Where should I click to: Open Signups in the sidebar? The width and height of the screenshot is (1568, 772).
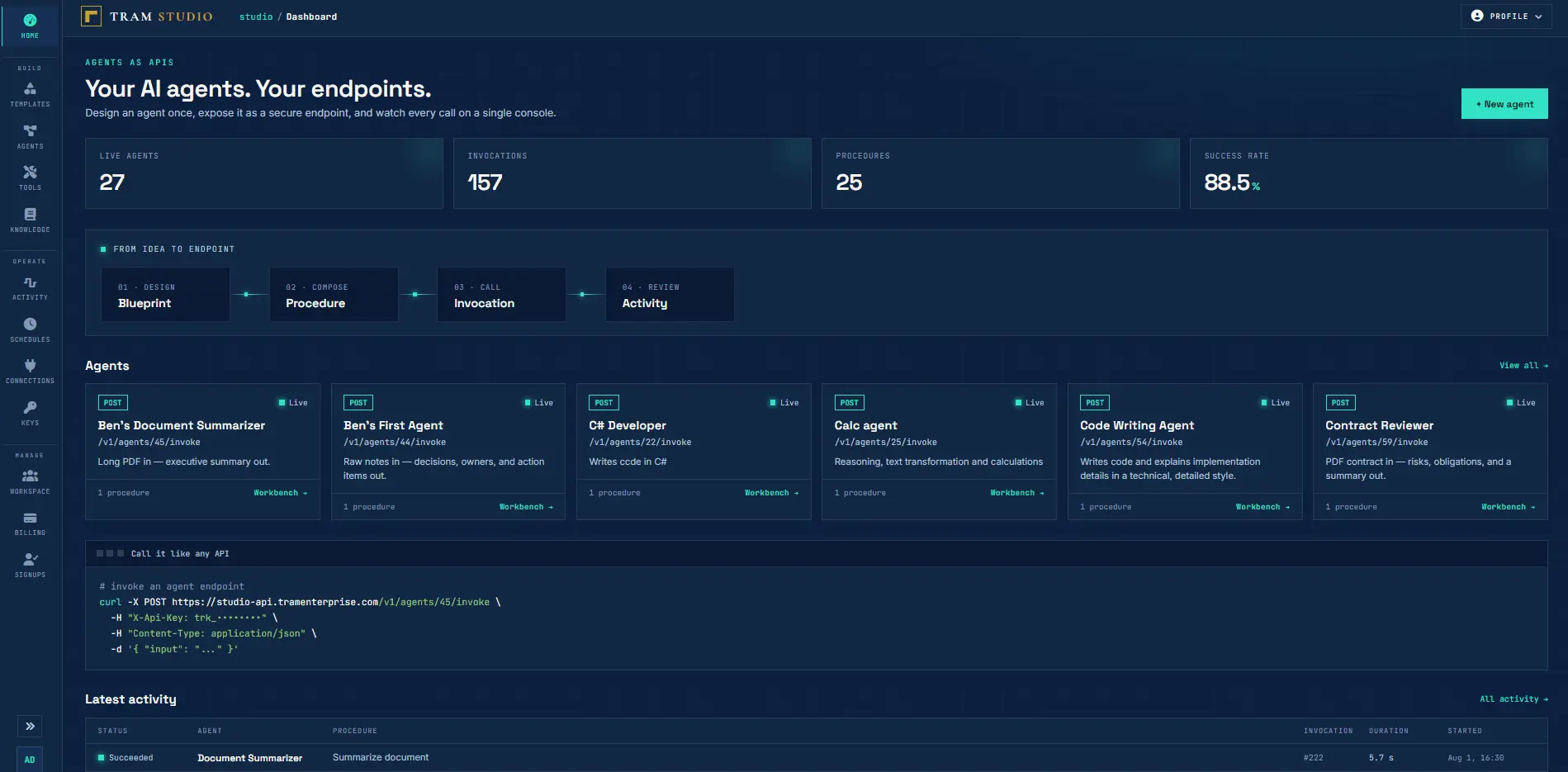(x=30, y=566)
